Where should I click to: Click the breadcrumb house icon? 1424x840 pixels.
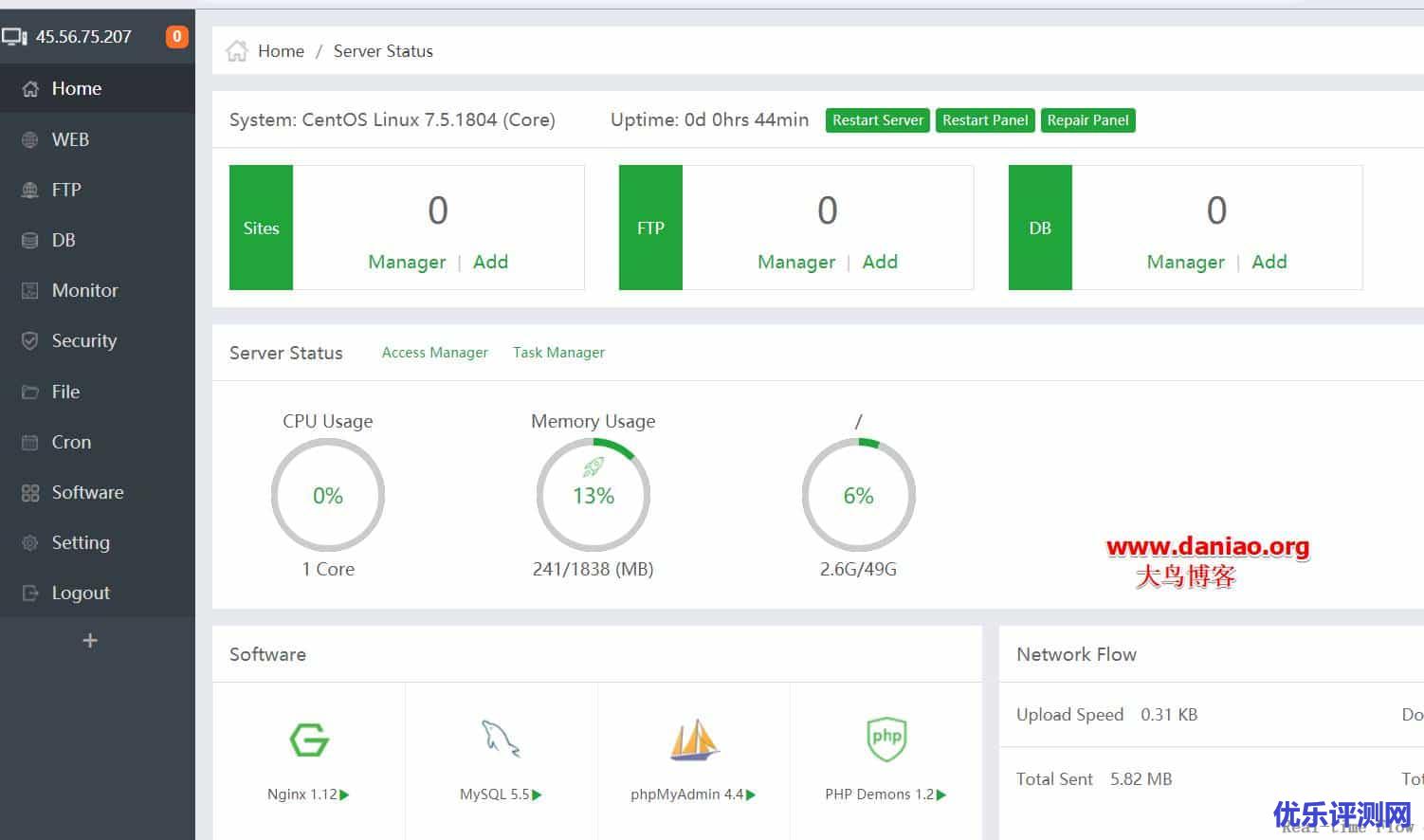click(237, 51)
